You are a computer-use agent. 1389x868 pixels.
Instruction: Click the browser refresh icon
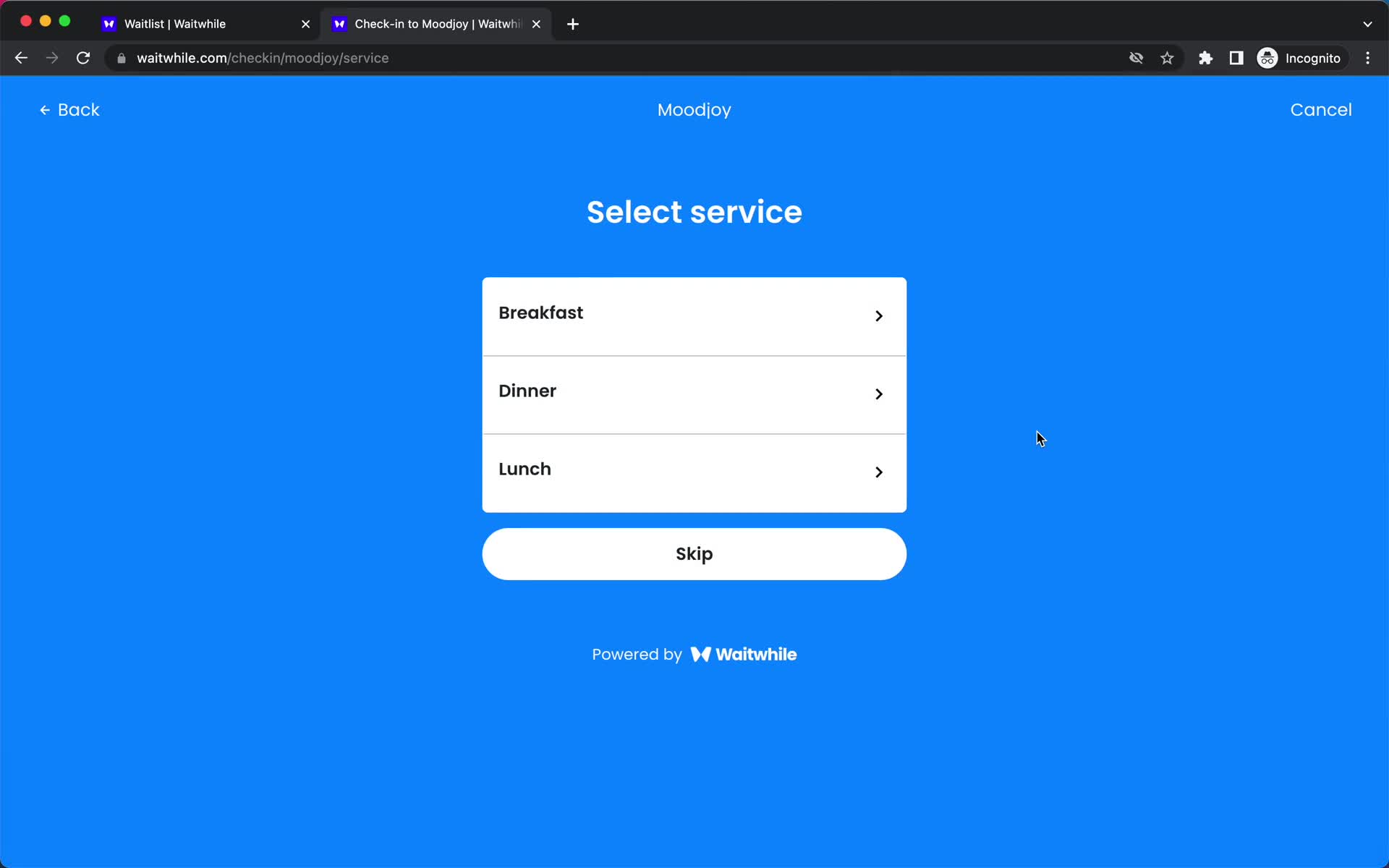[85, 58]
